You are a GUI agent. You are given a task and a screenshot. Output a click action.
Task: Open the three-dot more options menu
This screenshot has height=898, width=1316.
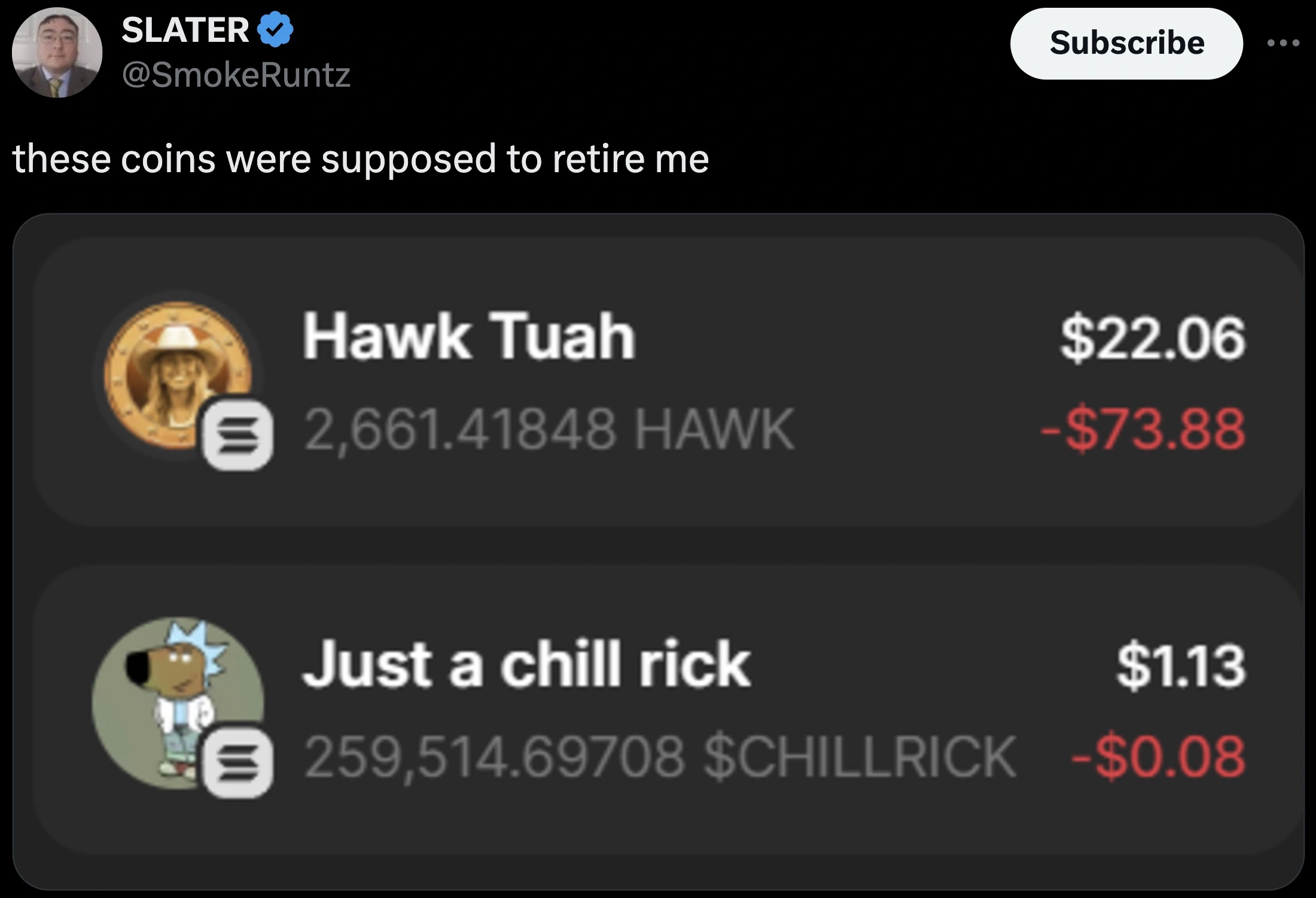click(x=1283, y=43)
